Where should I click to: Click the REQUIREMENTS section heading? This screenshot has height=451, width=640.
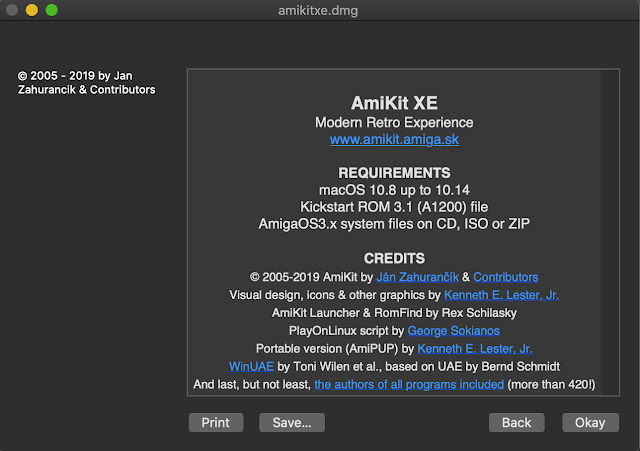point(394,173)
